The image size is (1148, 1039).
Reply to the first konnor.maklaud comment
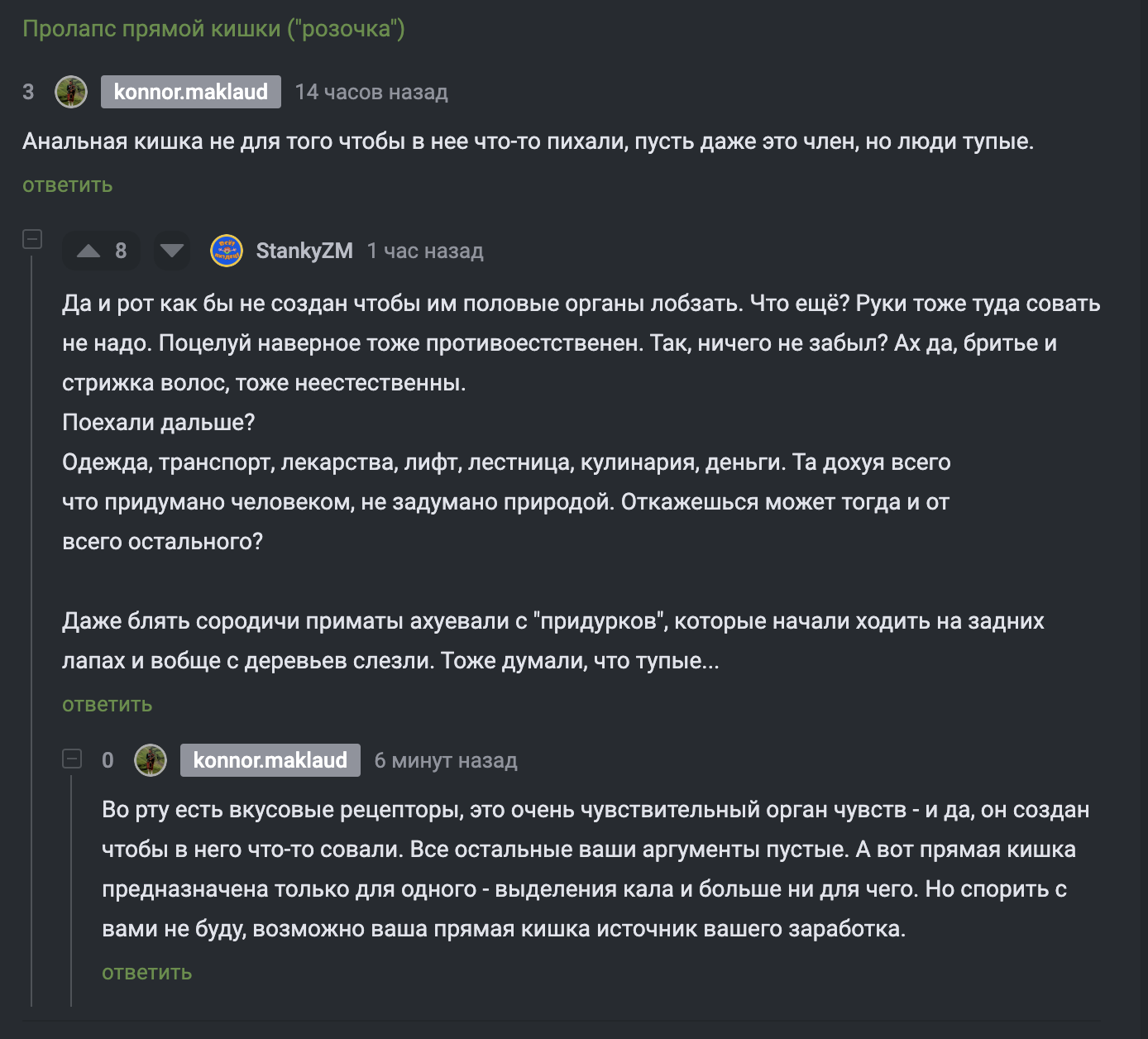pos(66,184)
